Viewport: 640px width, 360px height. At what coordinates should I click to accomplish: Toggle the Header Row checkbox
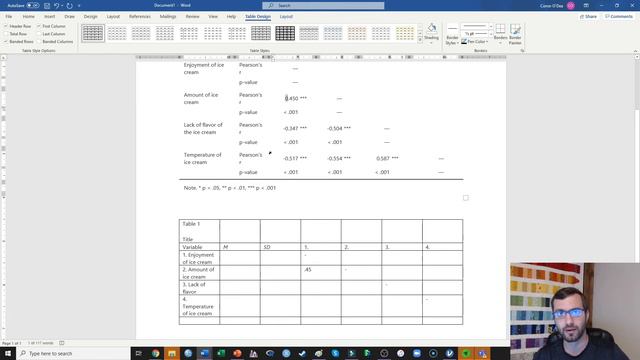pos(6,26)
